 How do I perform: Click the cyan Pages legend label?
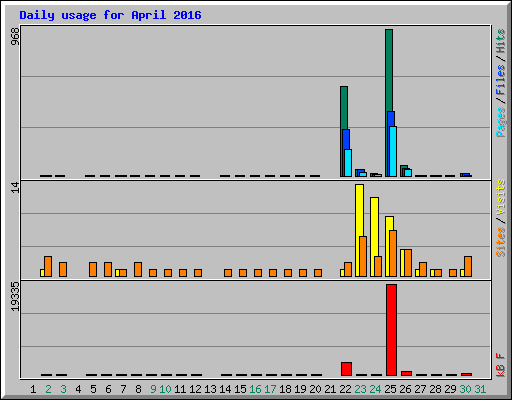click(501, 122)
